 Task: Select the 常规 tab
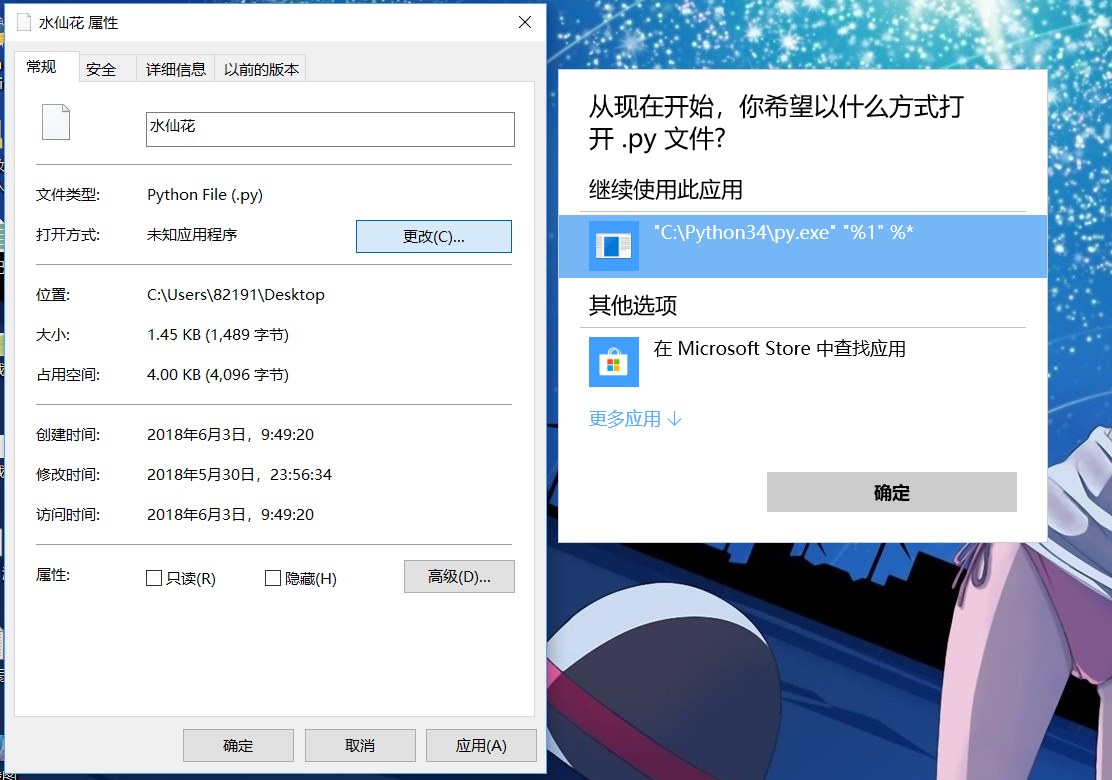tap(40, 68)
